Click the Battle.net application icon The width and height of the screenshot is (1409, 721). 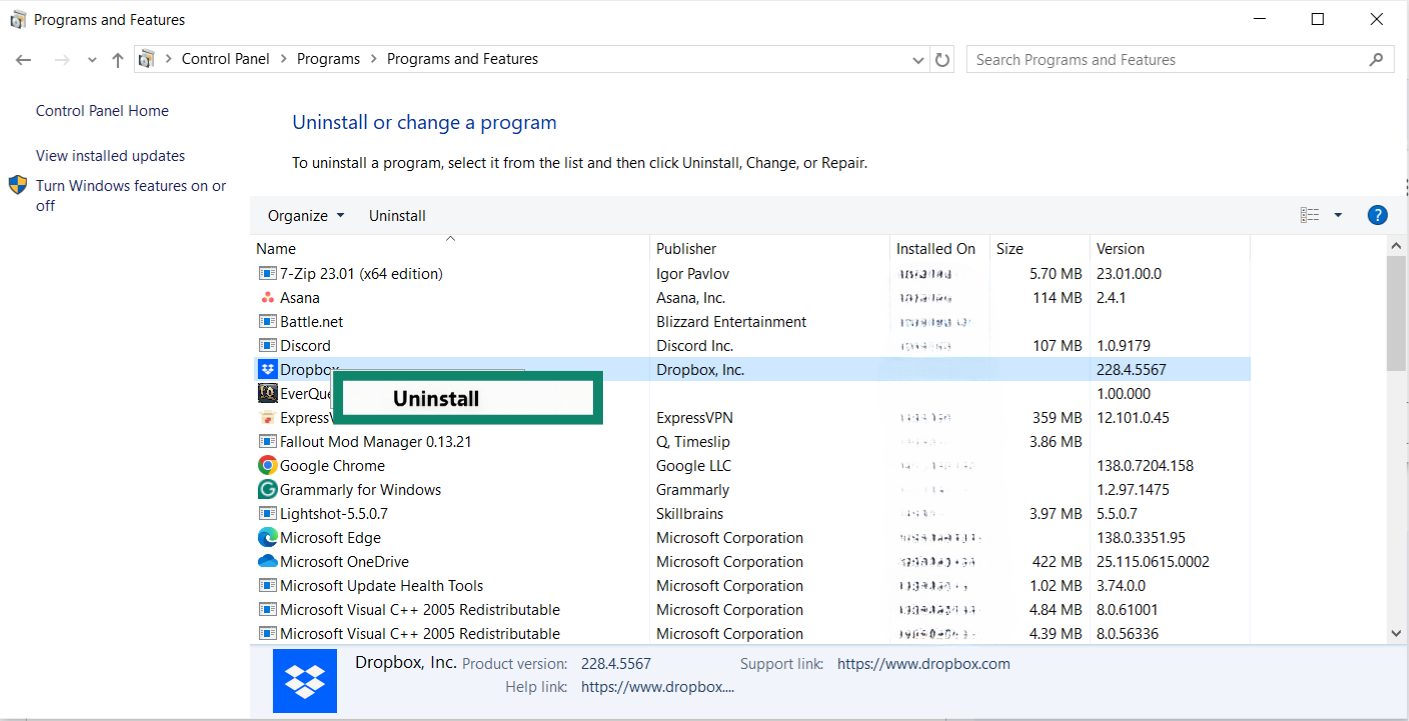267,321
